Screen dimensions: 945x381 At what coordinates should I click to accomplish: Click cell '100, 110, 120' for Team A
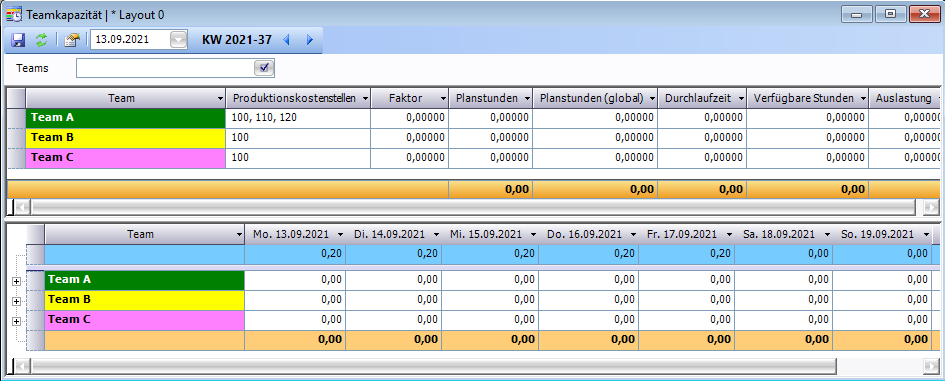coord(298,118)
